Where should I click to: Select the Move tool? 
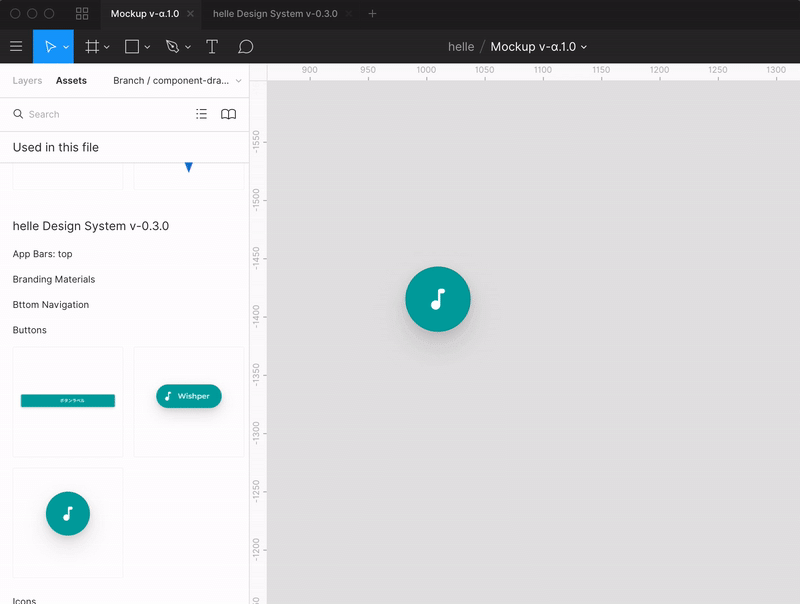pyautogui.click(x=50, y=46)
